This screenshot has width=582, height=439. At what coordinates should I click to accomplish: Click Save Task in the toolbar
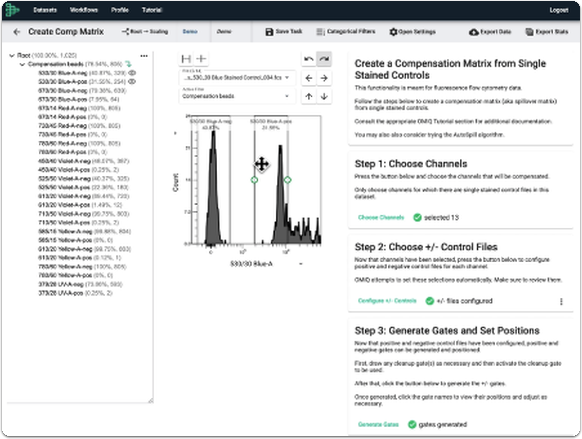click(x=284, y=32)
